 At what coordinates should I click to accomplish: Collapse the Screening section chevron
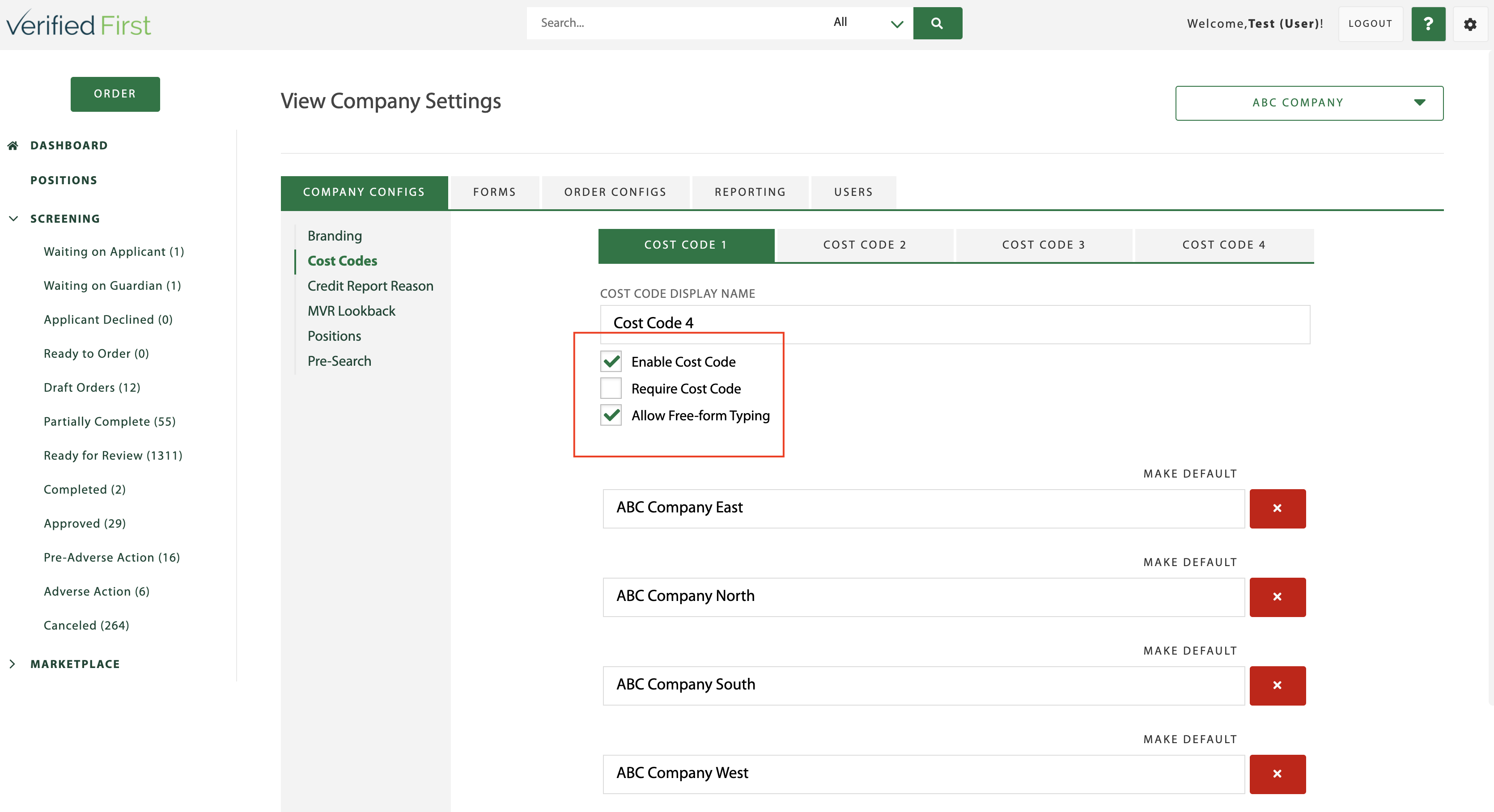click(x=13, y=219)
